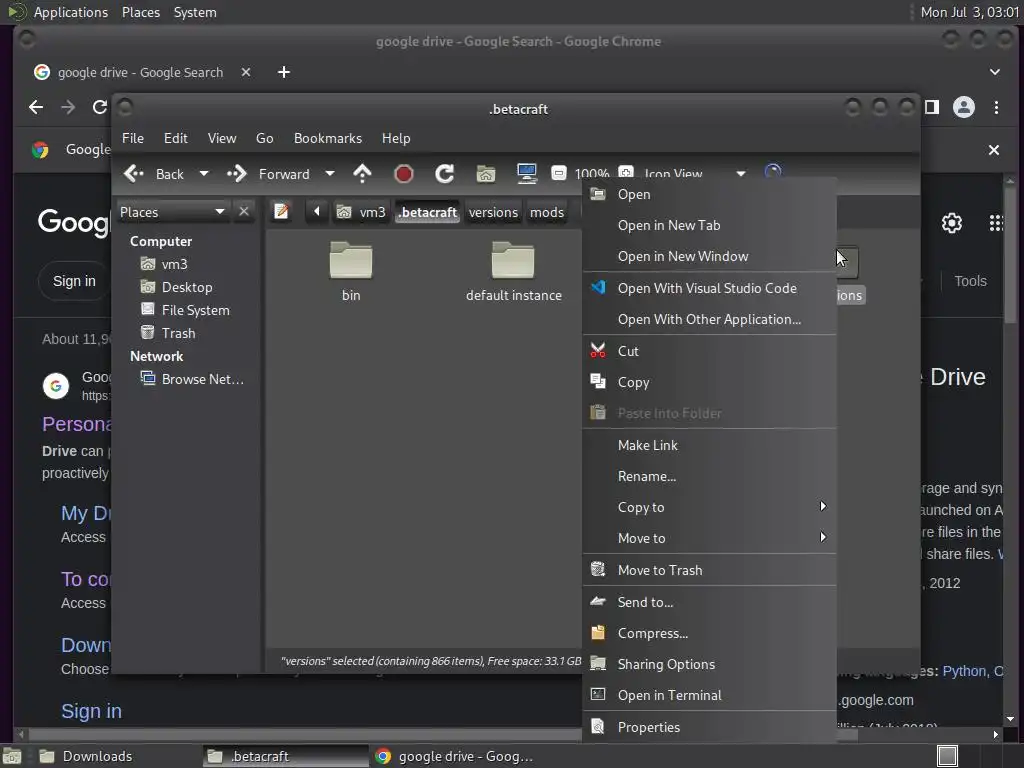Open the File menu

133,138
